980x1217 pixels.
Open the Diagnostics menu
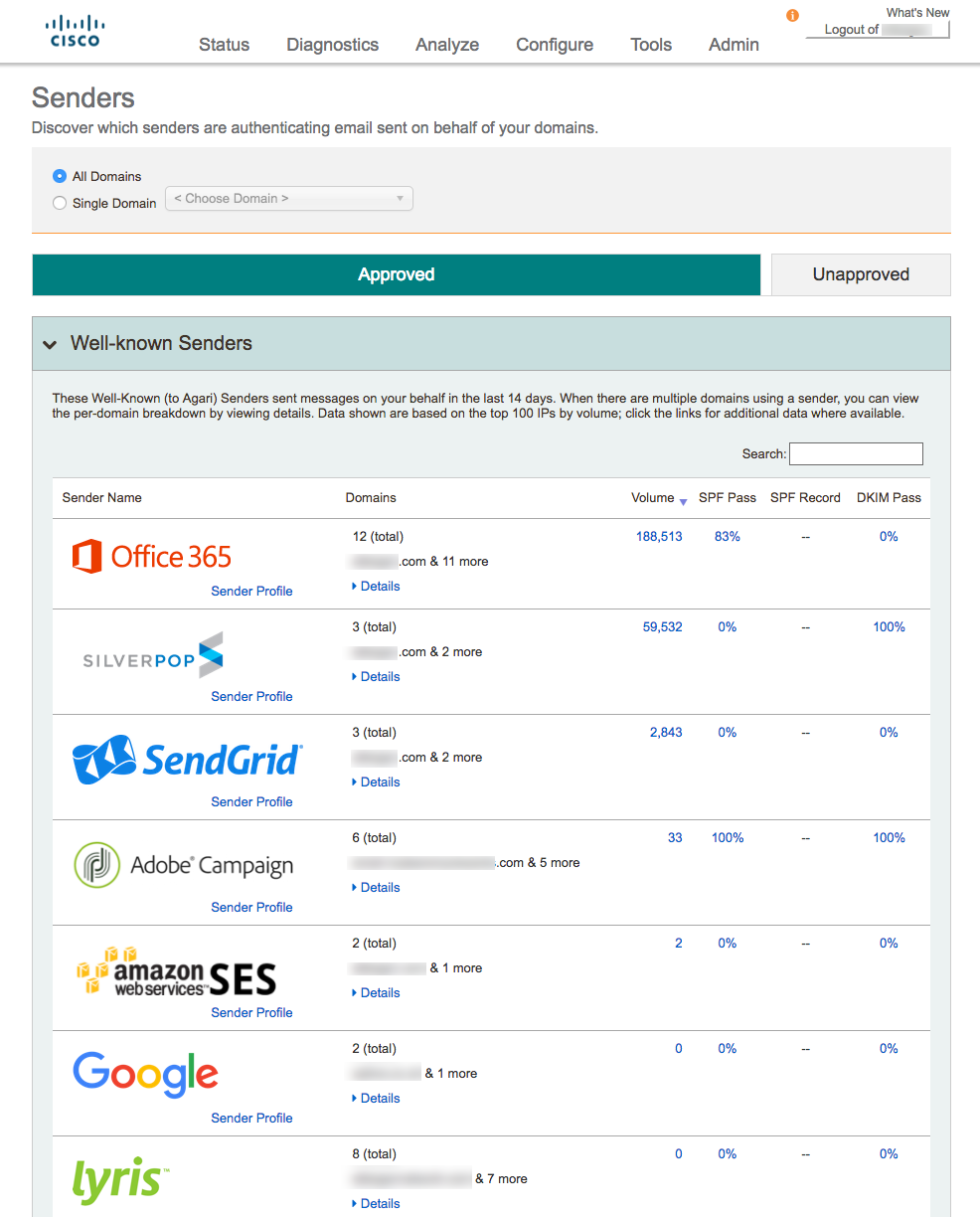[332, 45]
